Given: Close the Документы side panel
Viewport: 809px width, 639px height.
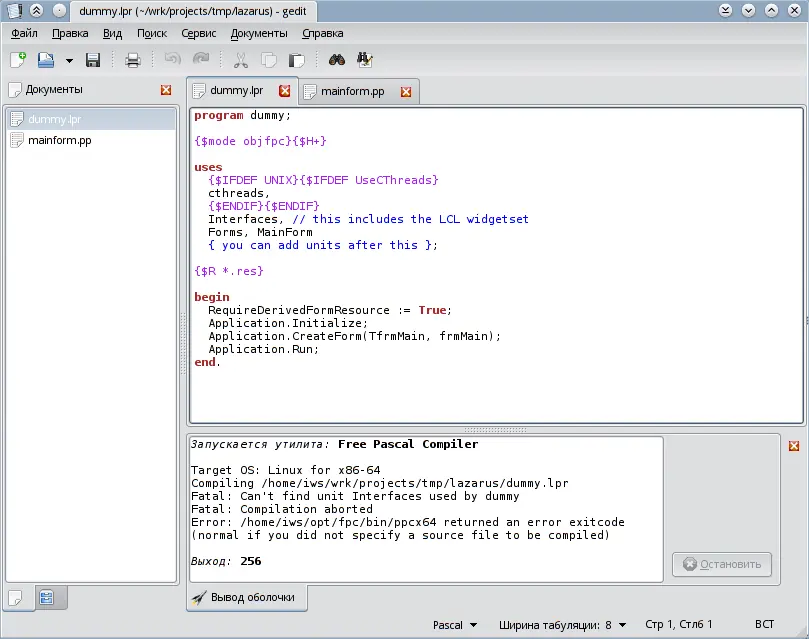Looking at the screenshot, I should pos(166,90).
